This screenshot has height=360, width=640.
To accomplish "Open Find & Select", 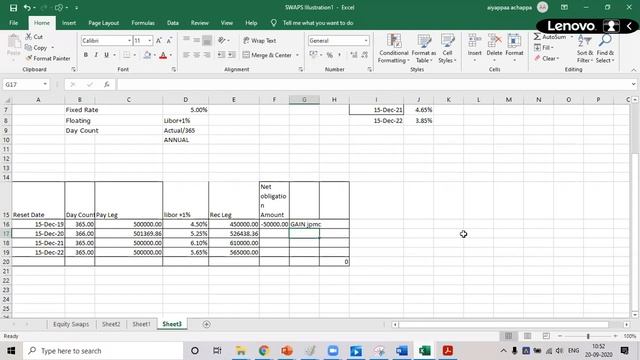I will click(605, 49).
